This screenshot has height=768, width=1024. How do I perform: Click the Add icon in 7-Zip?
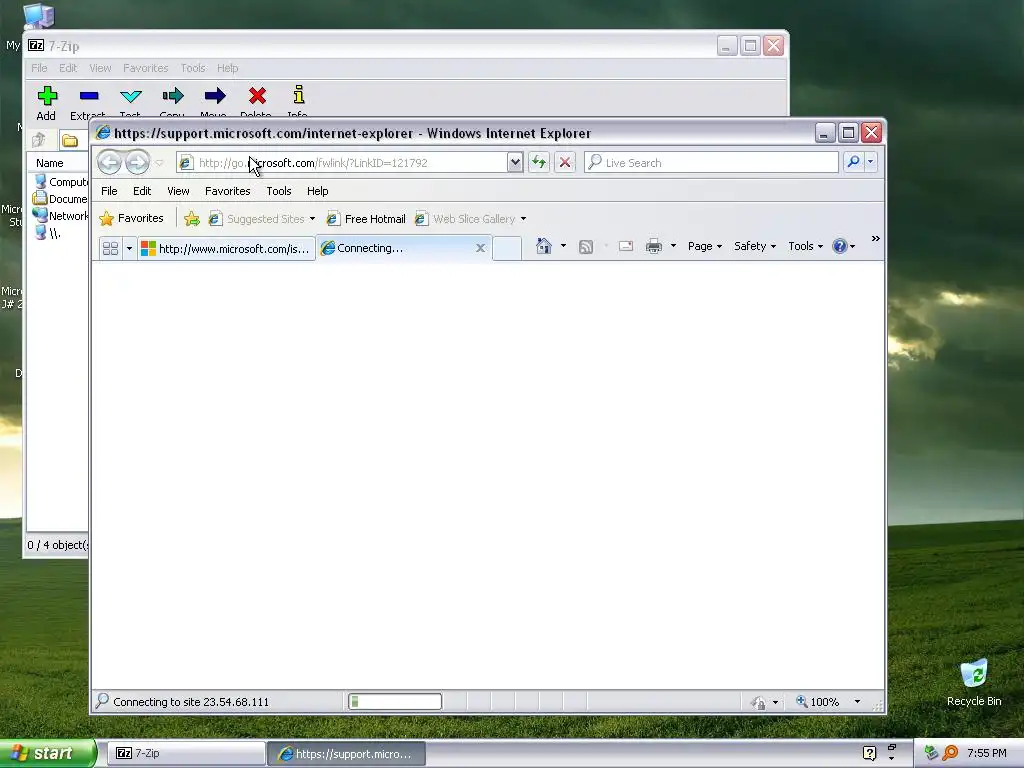[47, 96]
